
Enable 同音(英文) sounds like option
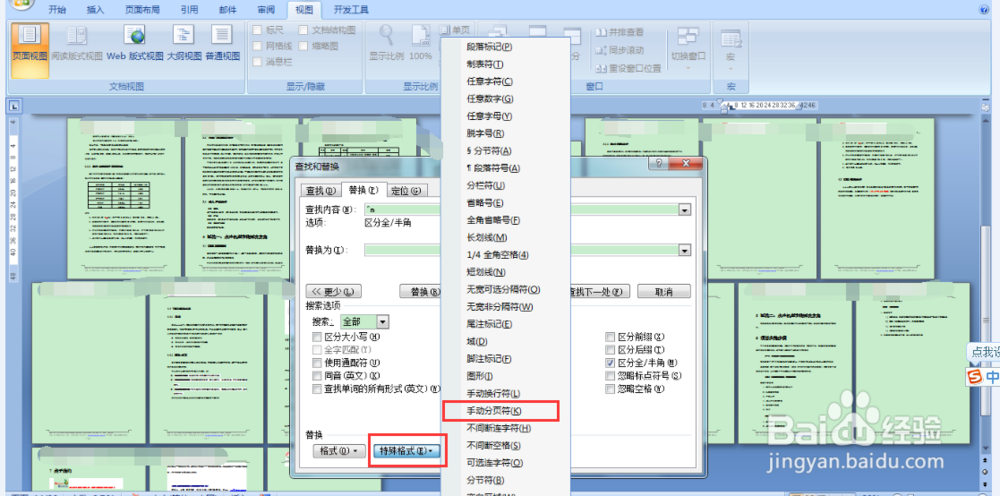click(x=317, y=376)
